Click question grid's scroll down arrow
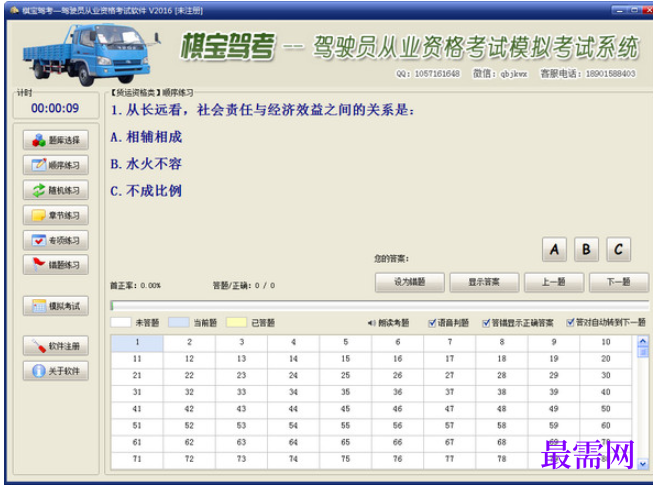This screenshot has width=653, height=486. coord(643,464)
